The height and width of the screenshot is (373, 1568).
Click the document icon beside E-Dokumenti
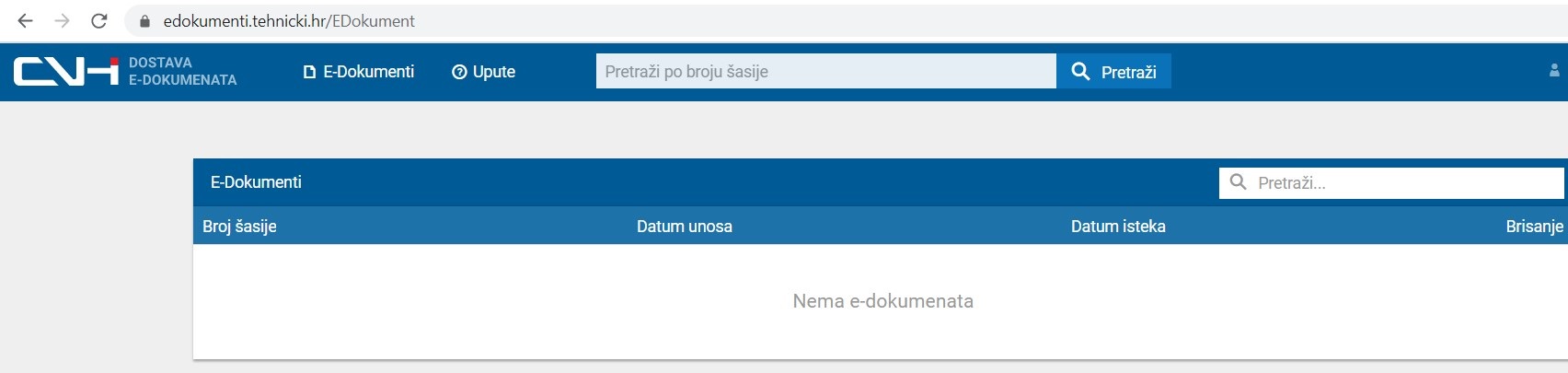[x=309, y=72]
